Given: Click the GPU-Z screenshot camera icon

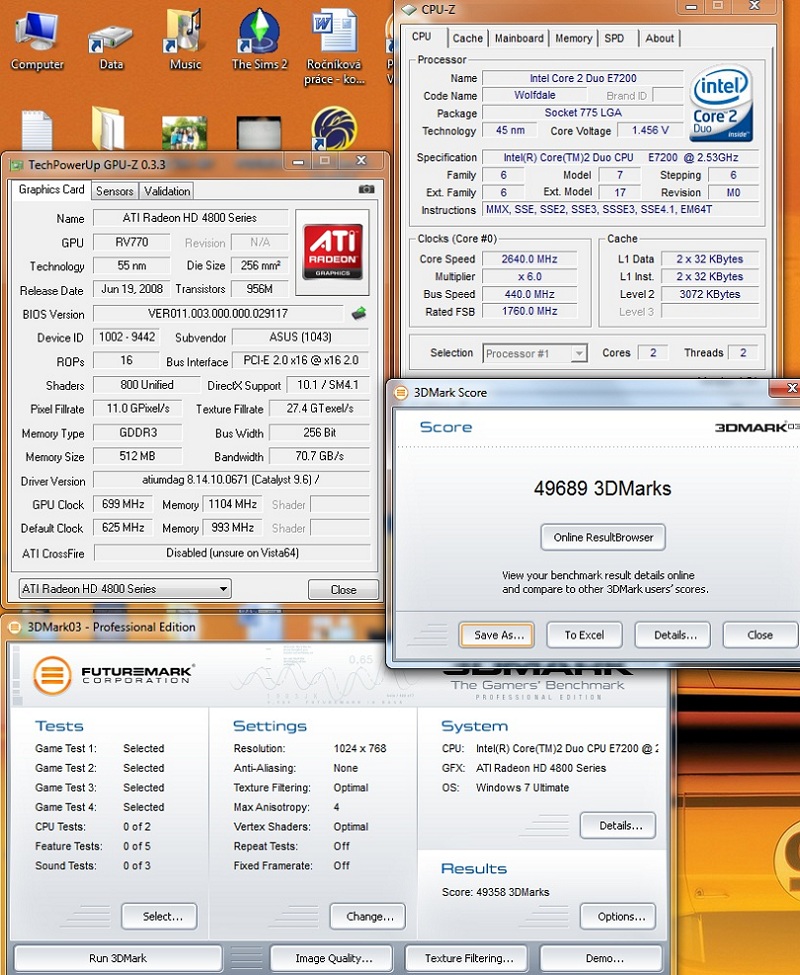Looking at the screenshot, I should [x=367, y=189].
